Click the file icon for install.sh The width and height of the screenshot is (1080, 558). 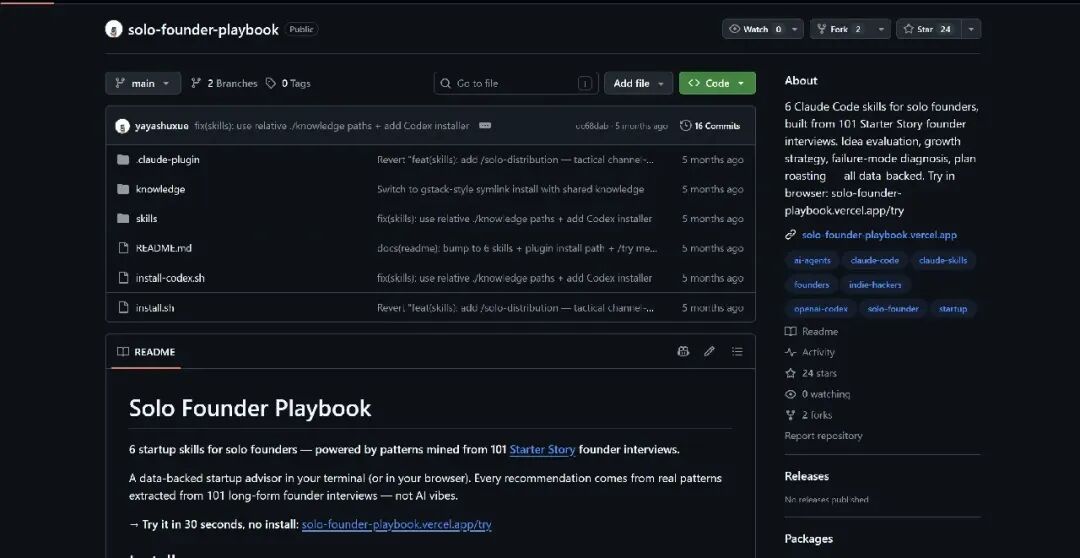tap(123, 308)
